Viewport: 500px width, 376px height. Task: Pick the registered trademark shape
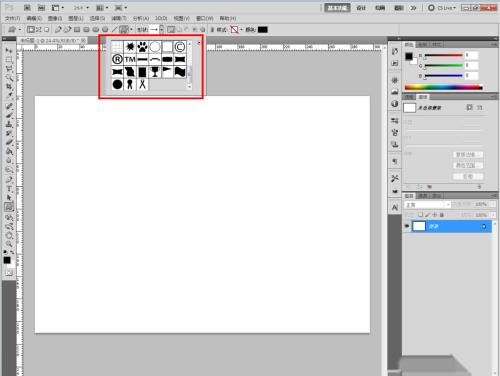[x=117, y=59]
